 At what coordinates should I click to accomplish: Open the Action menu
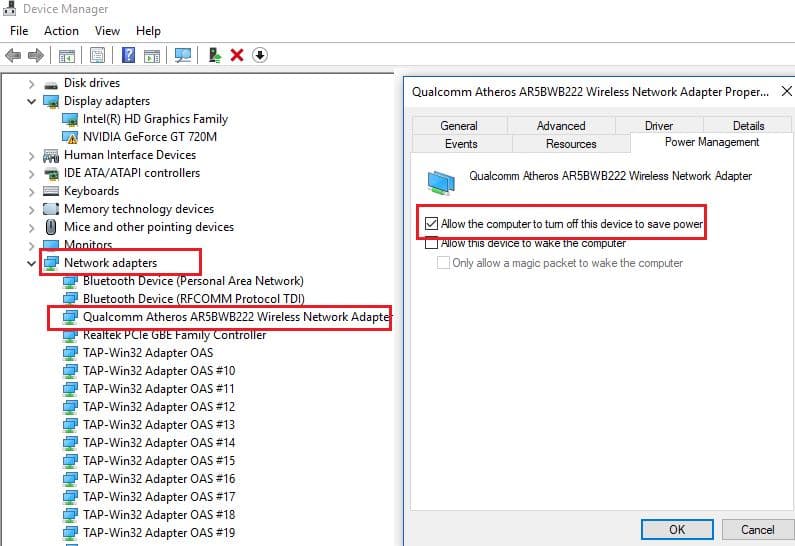[61, 31]
